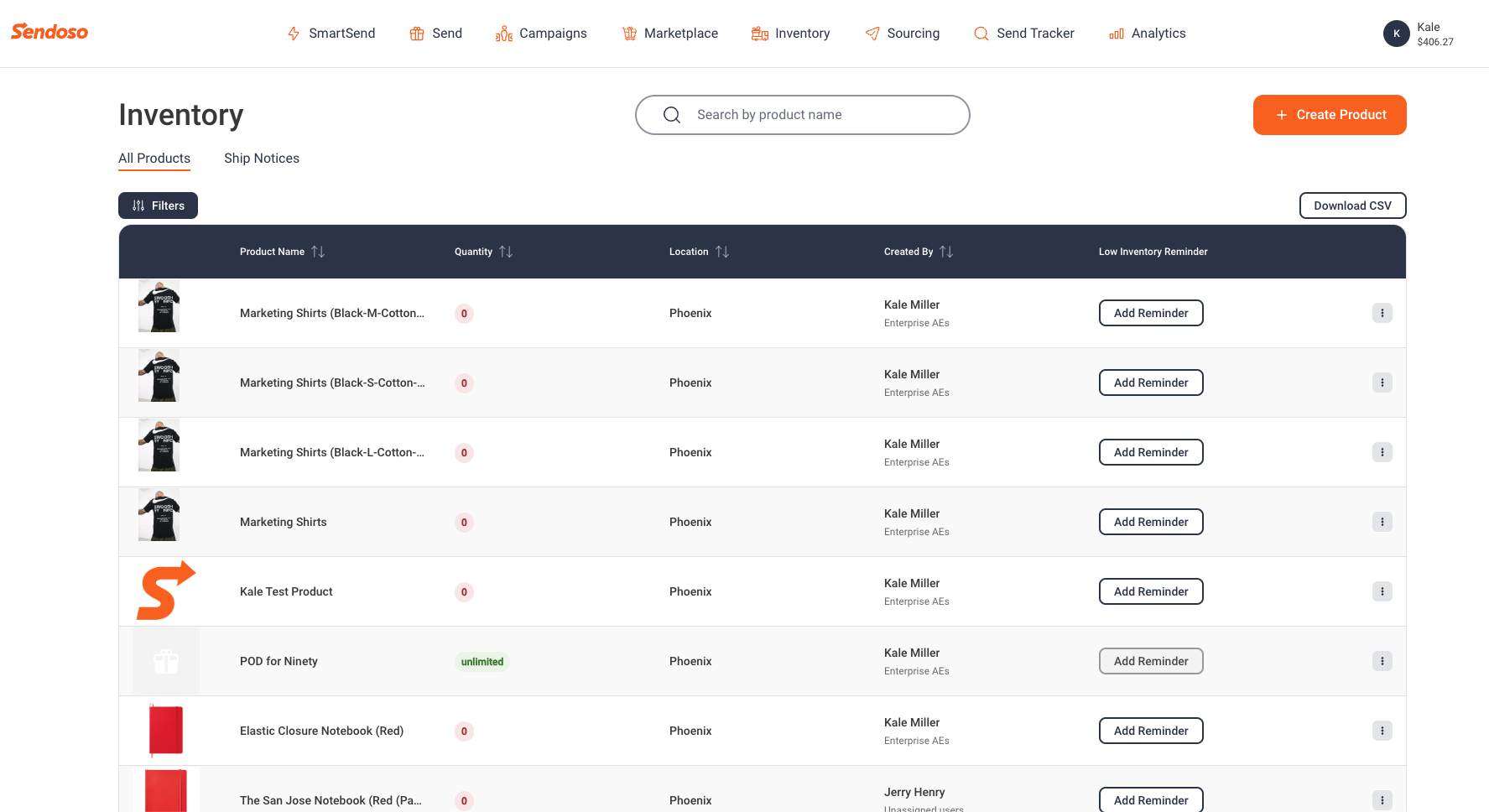Switch to All Products tab
Viewport: 1489px width, 812px height.
154,159
